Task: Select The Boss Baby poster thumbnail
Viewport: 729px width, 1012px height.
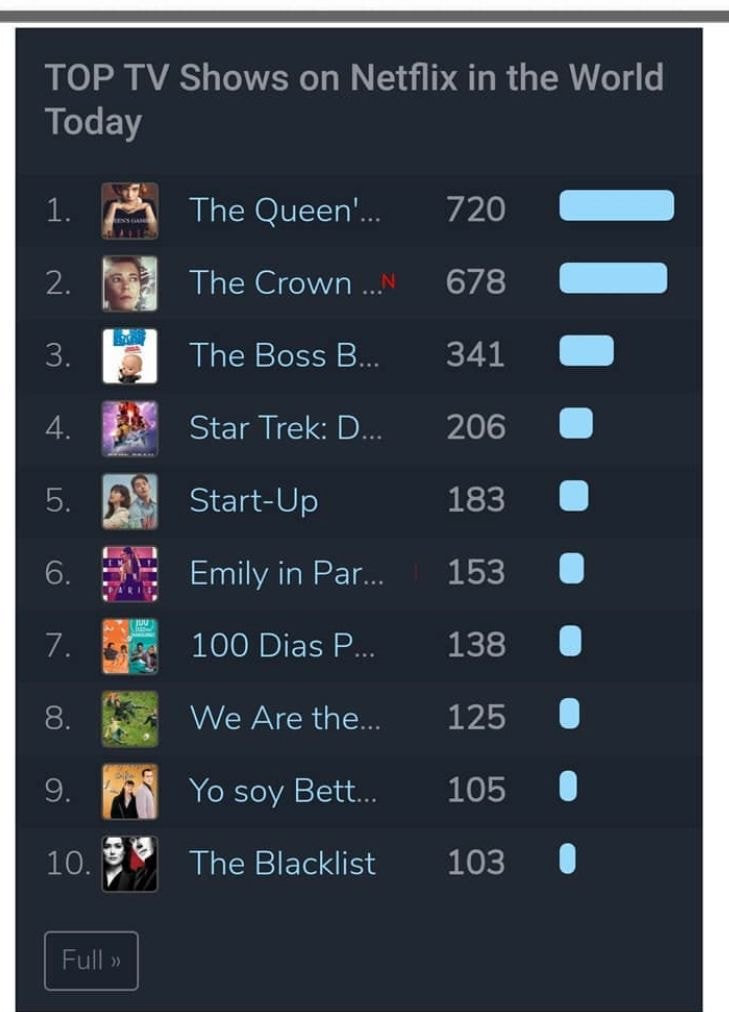Action: [x=130, y=356]
